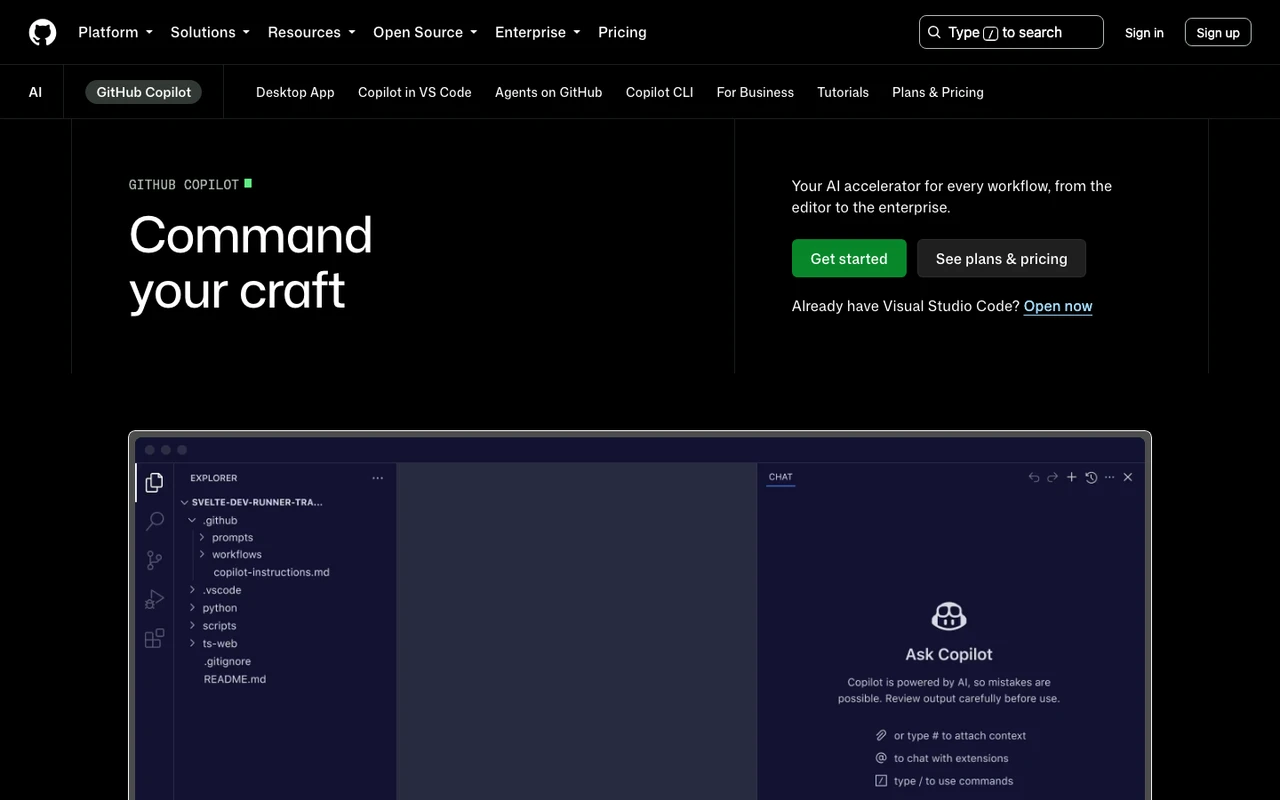The image size is (1280, 800).
Task: Go to Agents on GitHub
Action: click(549, 92)
